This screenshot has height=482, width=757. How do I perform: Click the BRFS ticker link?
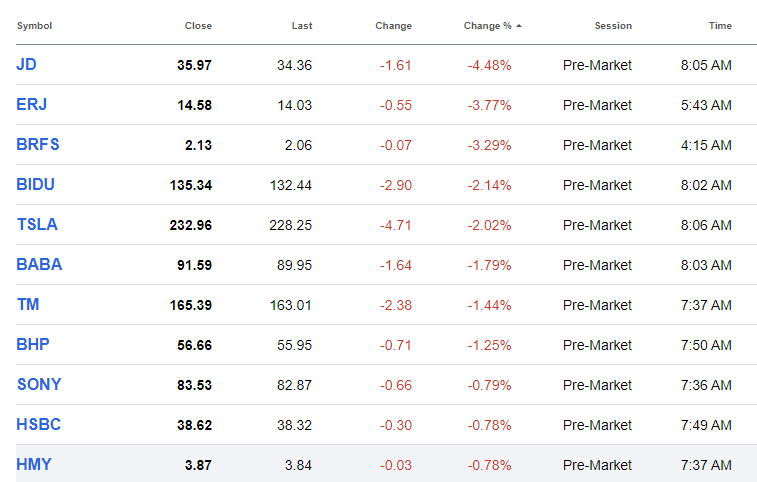click(38, 144)
